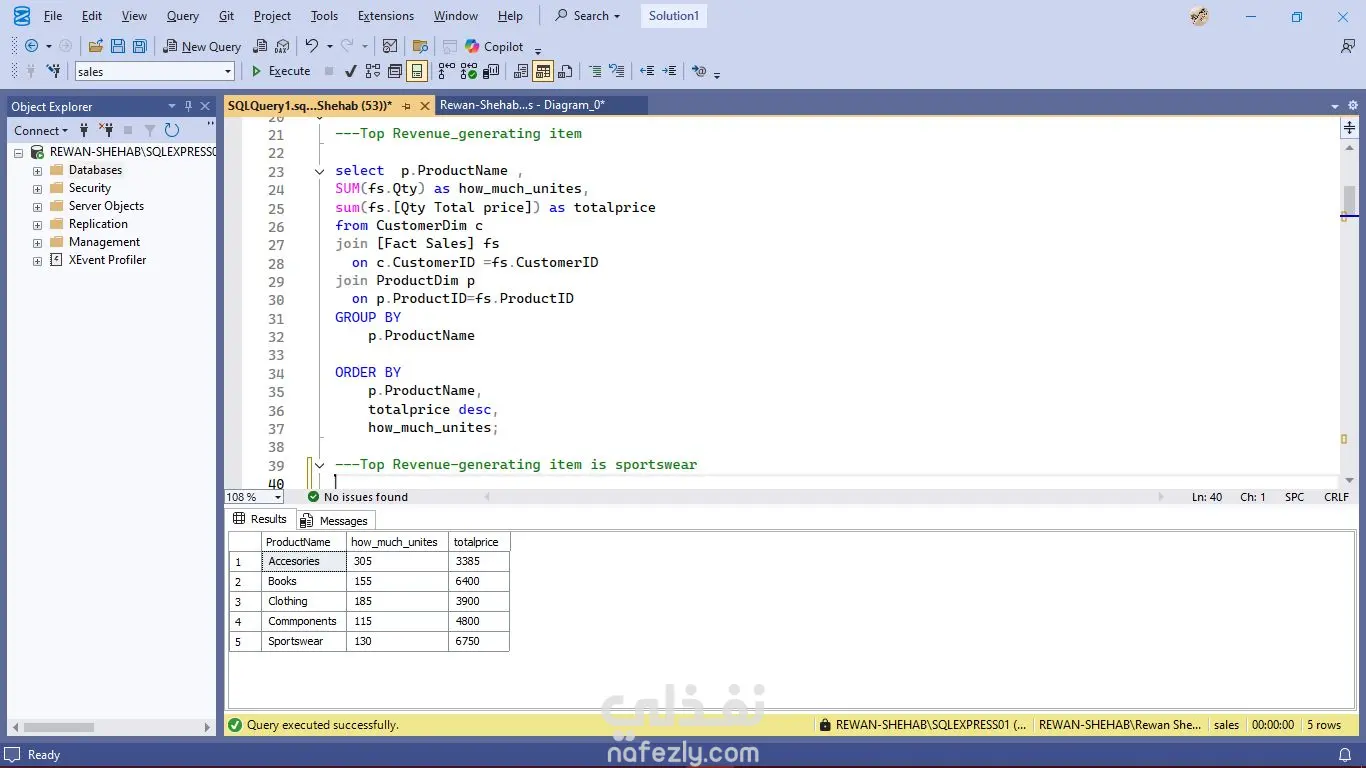Click the Parse checkmark icon in toolbar
The image size is (1366, 768).
[x=350, y=71]
